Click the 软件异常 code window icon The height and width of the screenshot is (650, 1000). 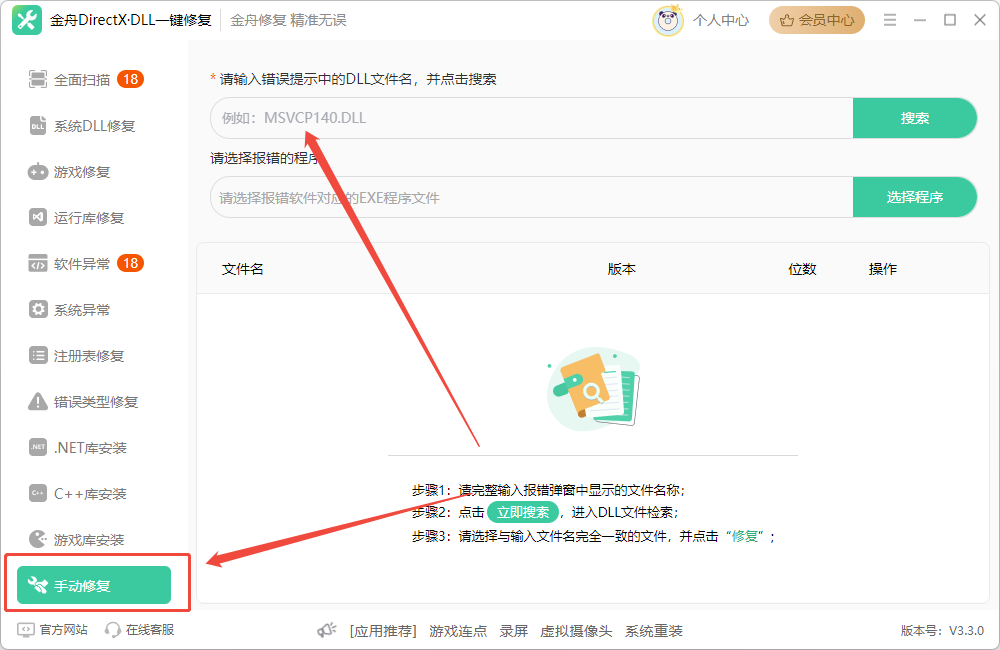click(x=38, y=263)
